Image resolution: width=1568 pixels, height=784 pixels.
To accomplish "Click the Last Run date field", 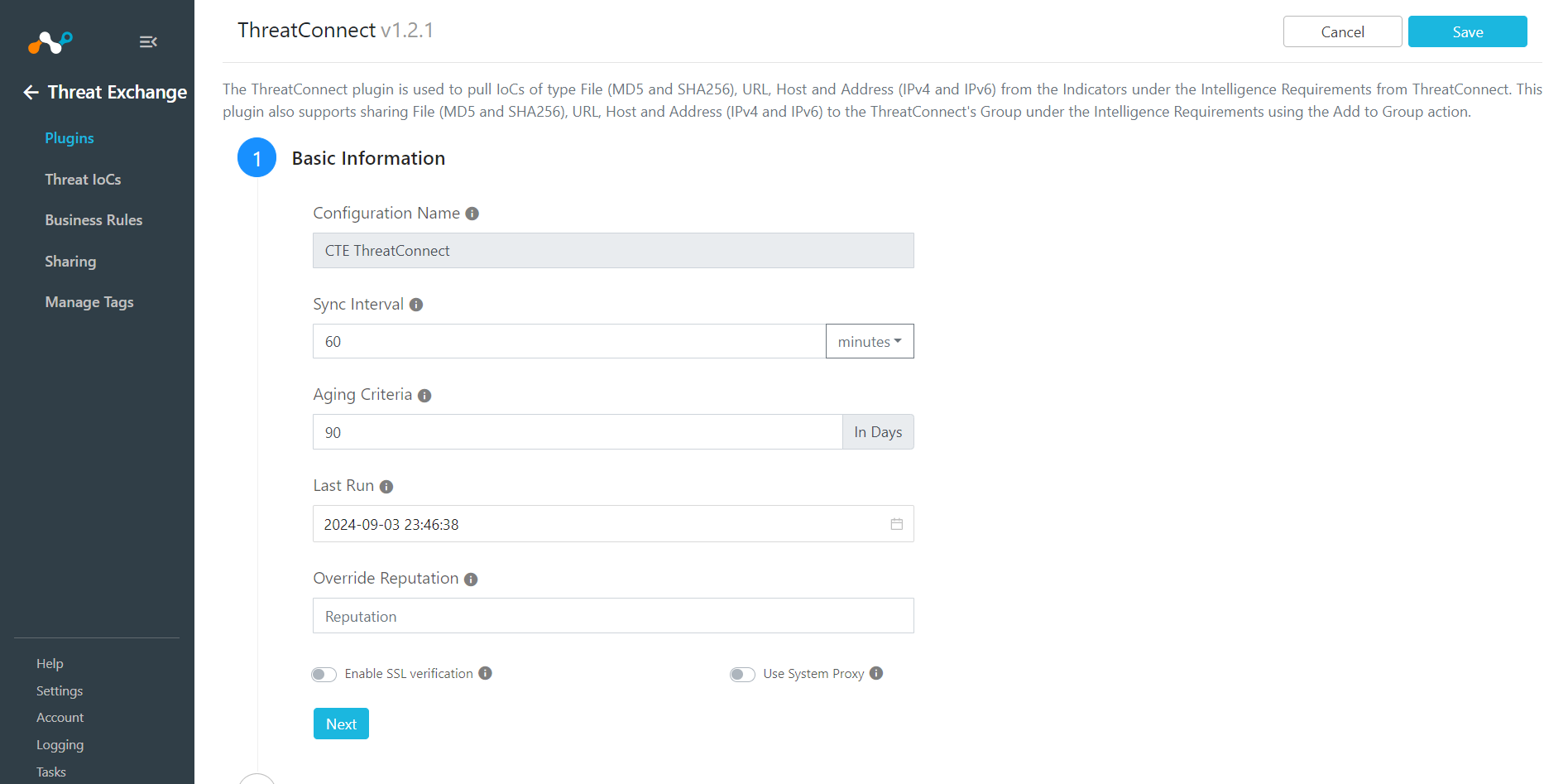I will click(613, 524).
